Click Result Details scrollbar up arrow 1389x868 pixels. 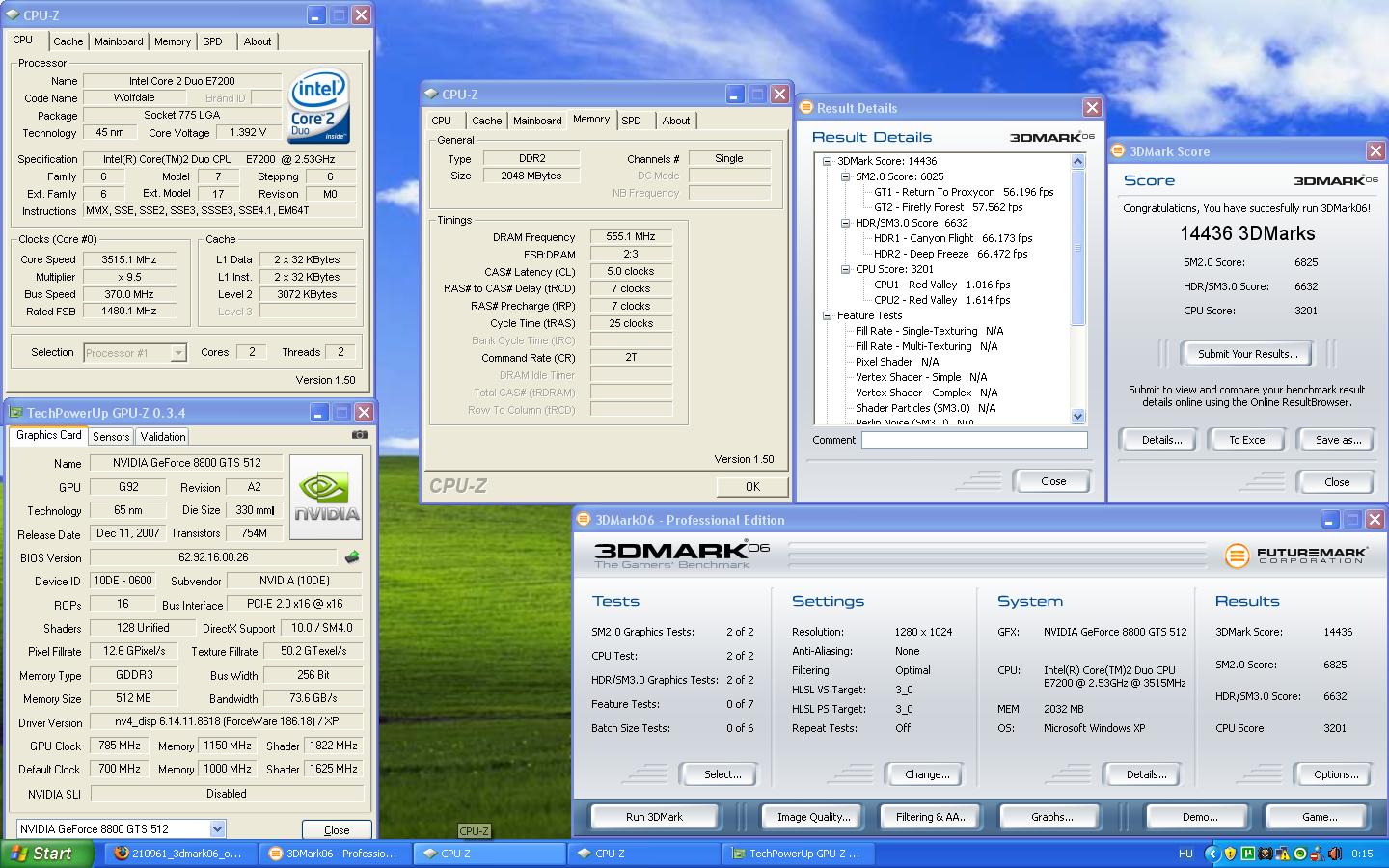1078,162
